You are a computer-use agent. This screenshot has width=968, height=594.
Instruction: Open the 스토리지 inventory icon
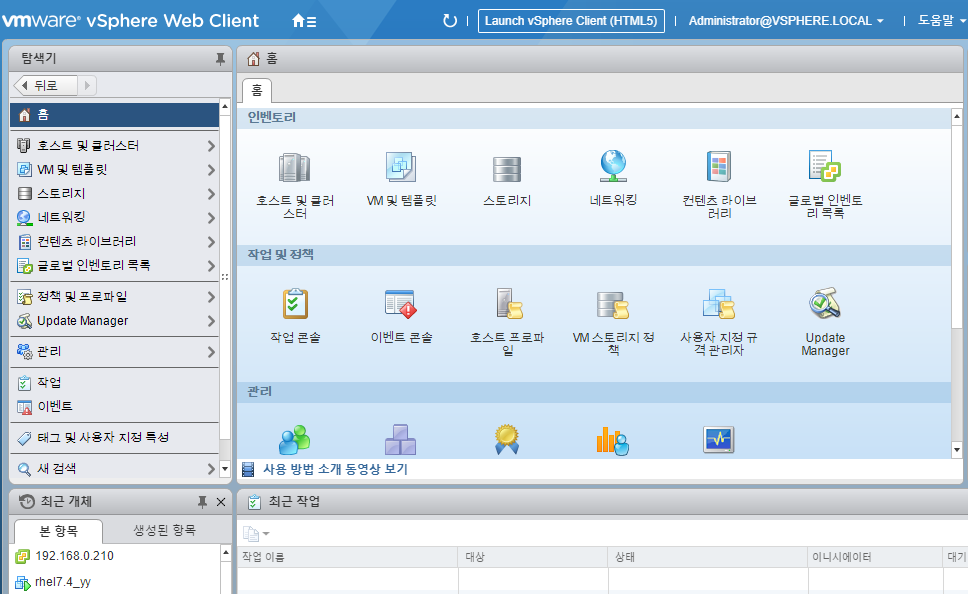(x=507, y=169)
